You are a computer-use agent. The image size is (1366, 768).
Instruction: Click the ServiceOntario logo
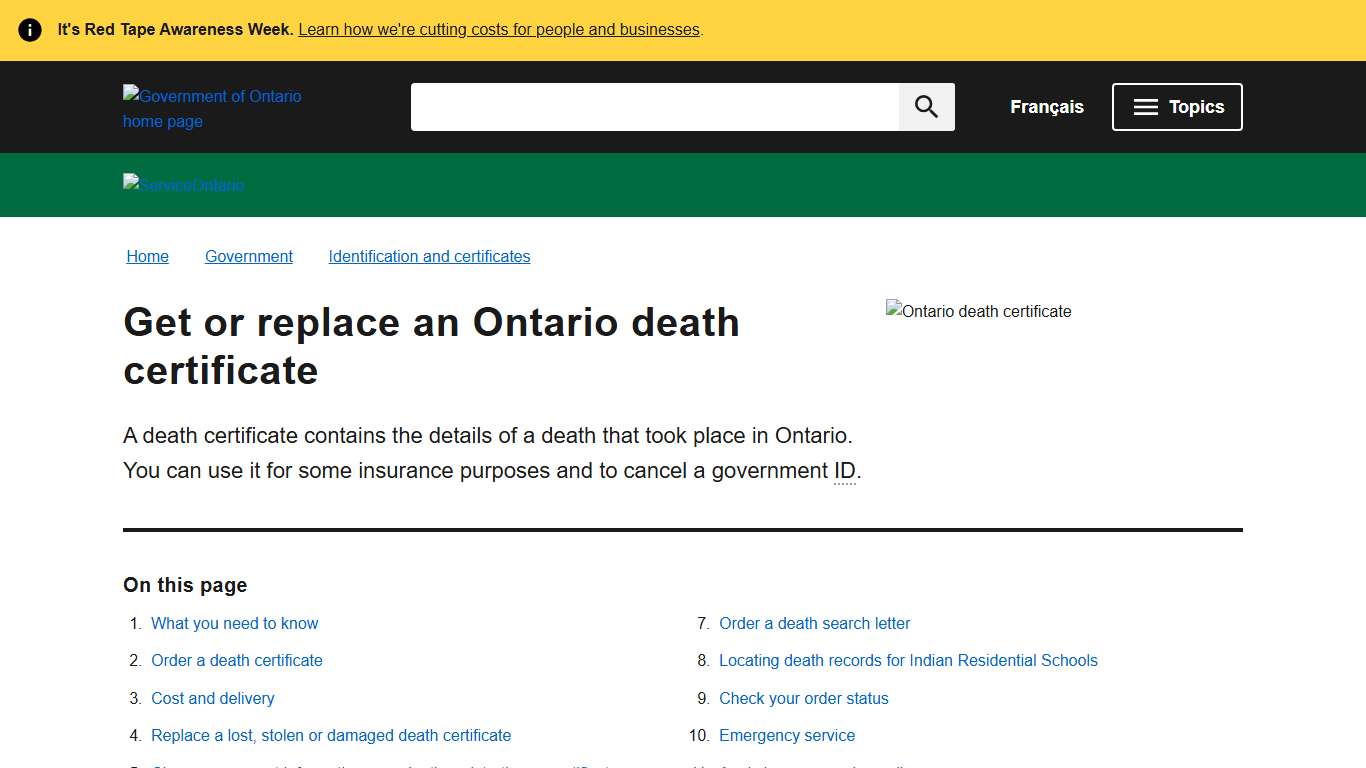[183, 184]
